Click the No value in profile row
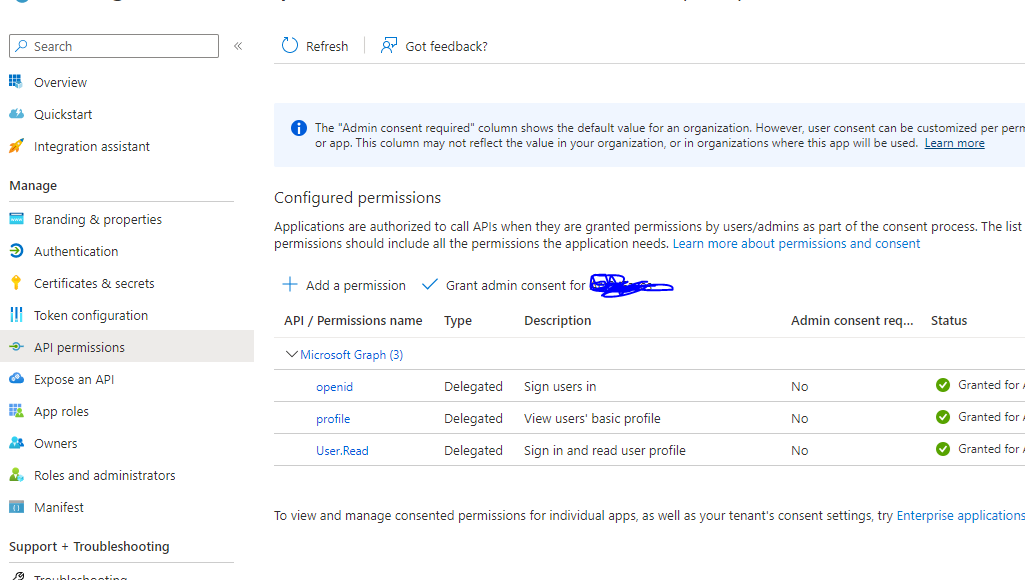 799,418
